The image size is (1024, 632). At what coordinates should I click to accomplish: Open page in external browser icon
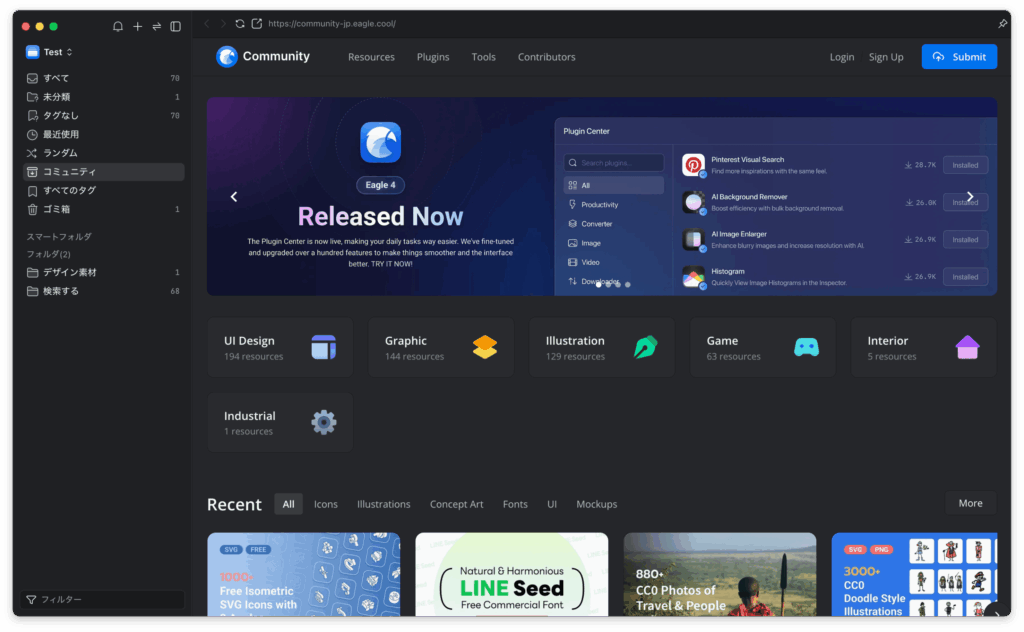pyautogui.click(x=257, y=23)
